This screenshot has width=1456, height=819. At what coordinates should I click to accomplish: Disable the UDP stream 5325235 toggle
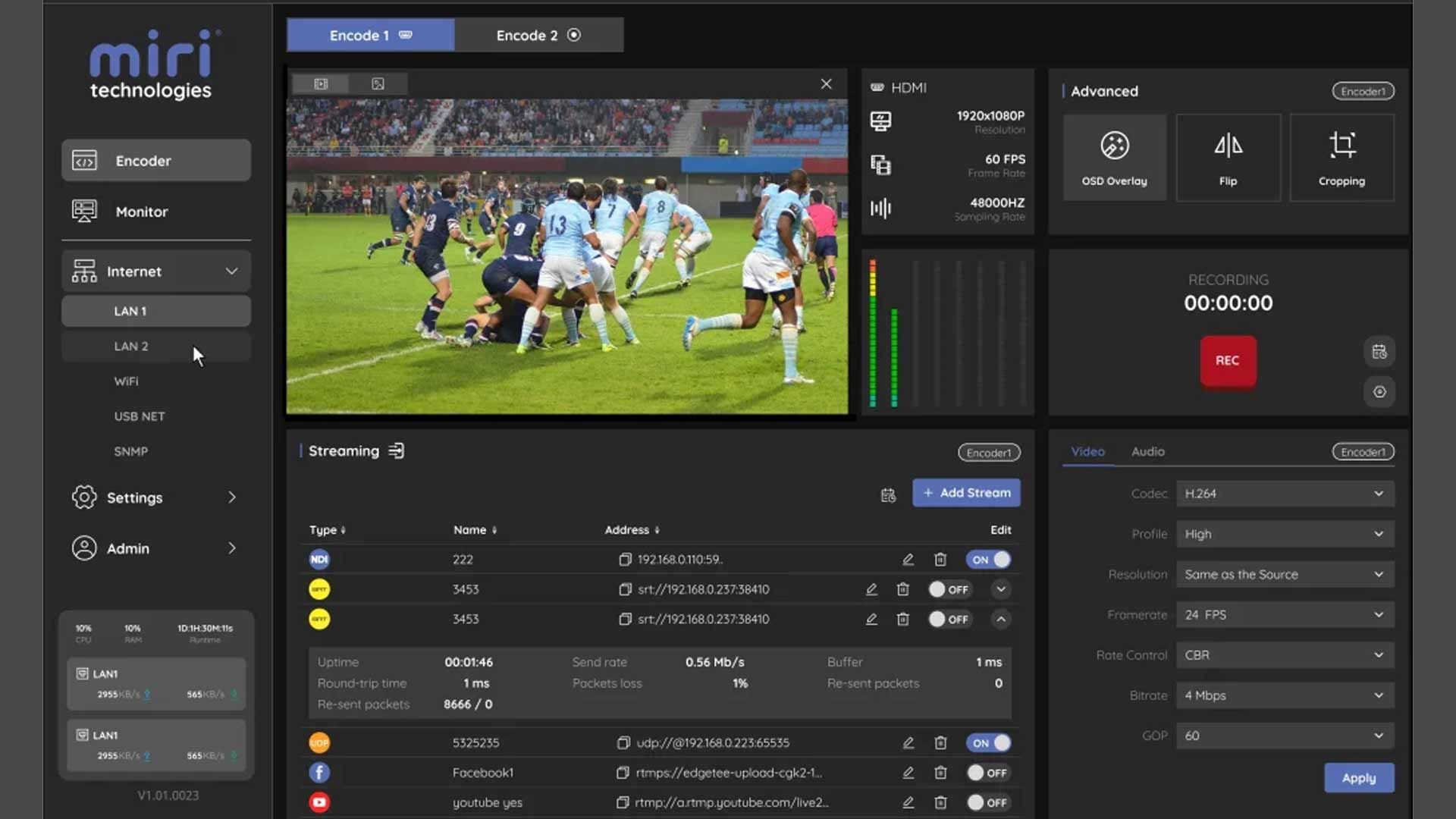coord(989,743)
